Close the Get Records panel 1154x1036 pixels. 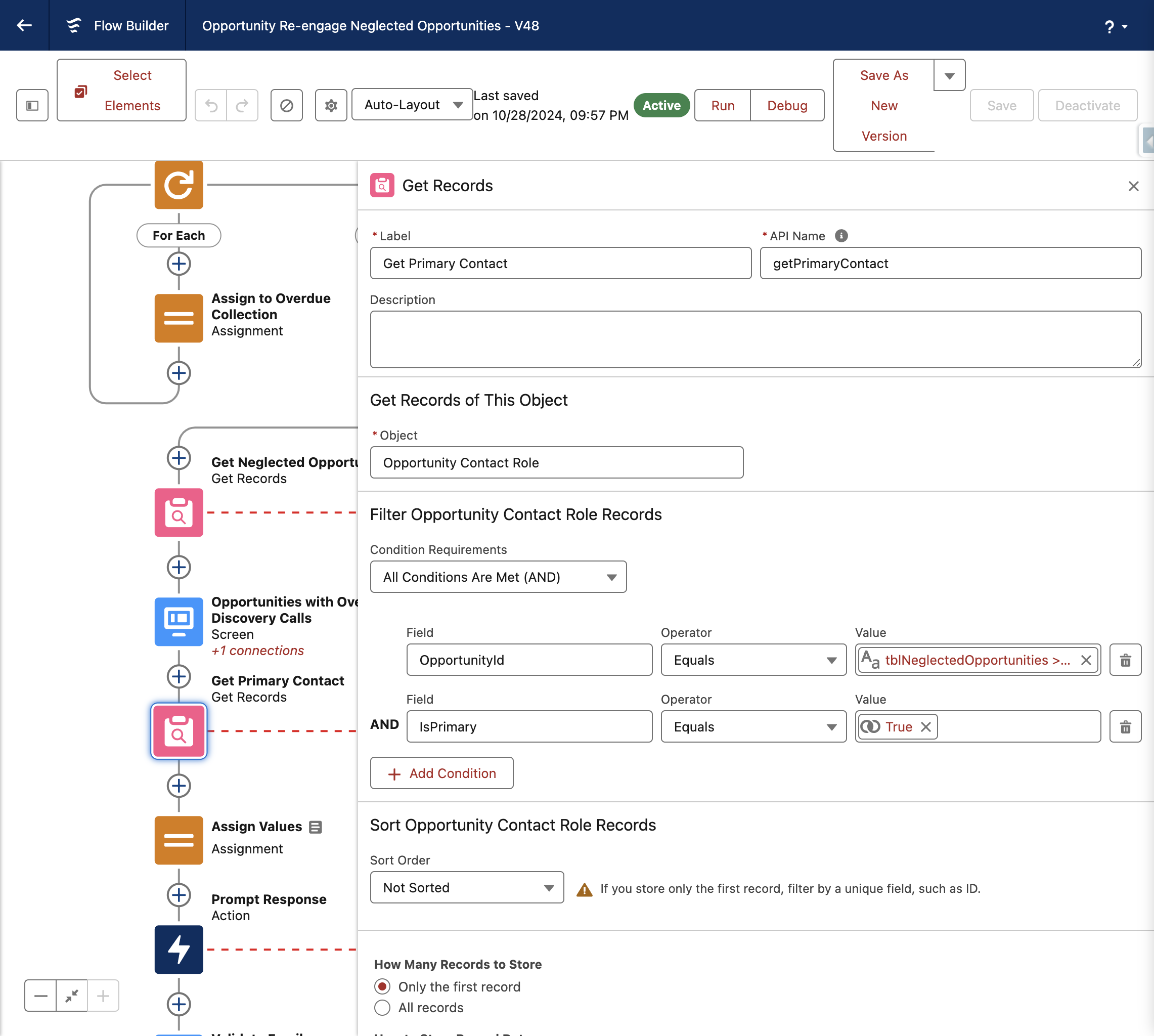[1133, 186]
